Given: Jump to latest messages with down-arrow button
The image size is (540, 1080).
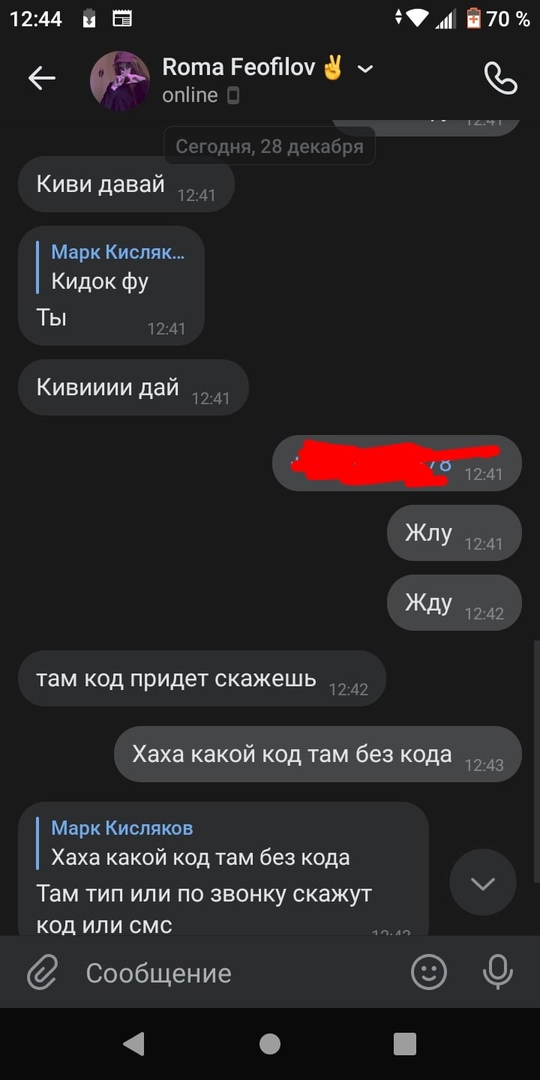Looking at the screenshot, I should click(483, 883).
